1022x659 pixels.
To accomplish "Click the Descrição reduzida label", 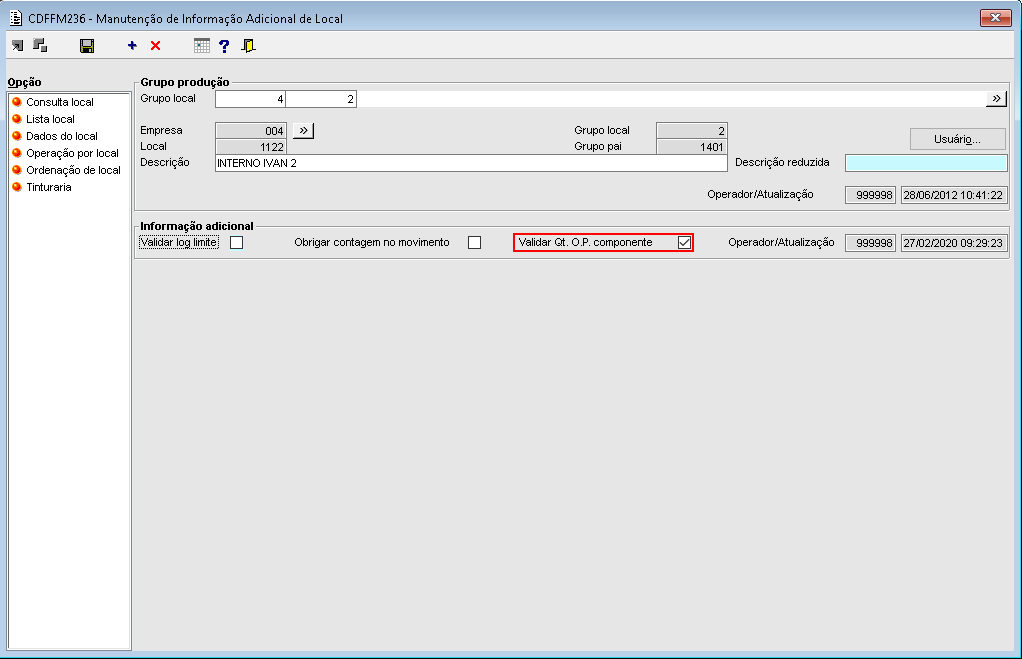I will tap(782, 162).
